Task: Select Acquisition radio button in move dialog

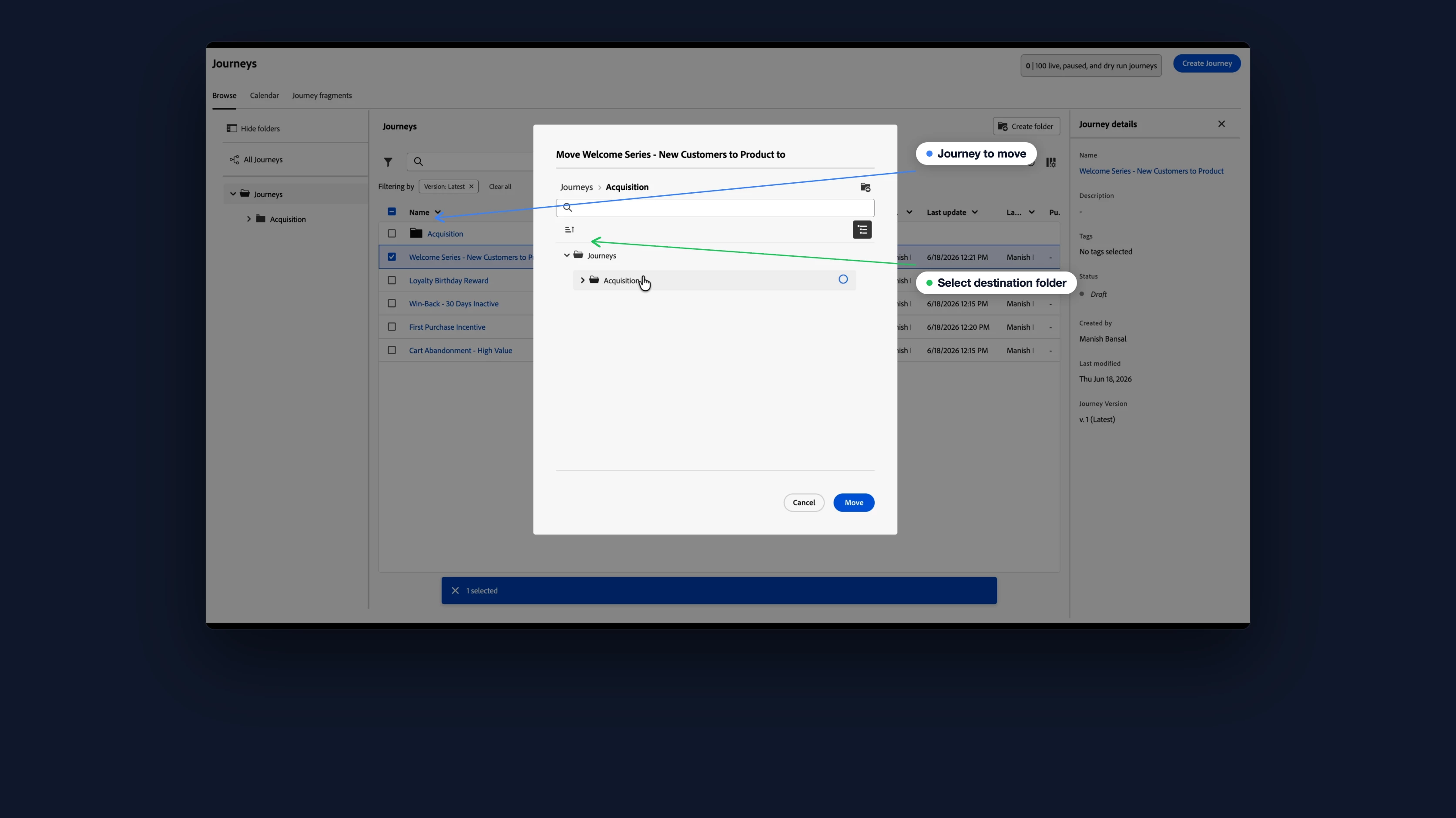Action: (843, 279)
